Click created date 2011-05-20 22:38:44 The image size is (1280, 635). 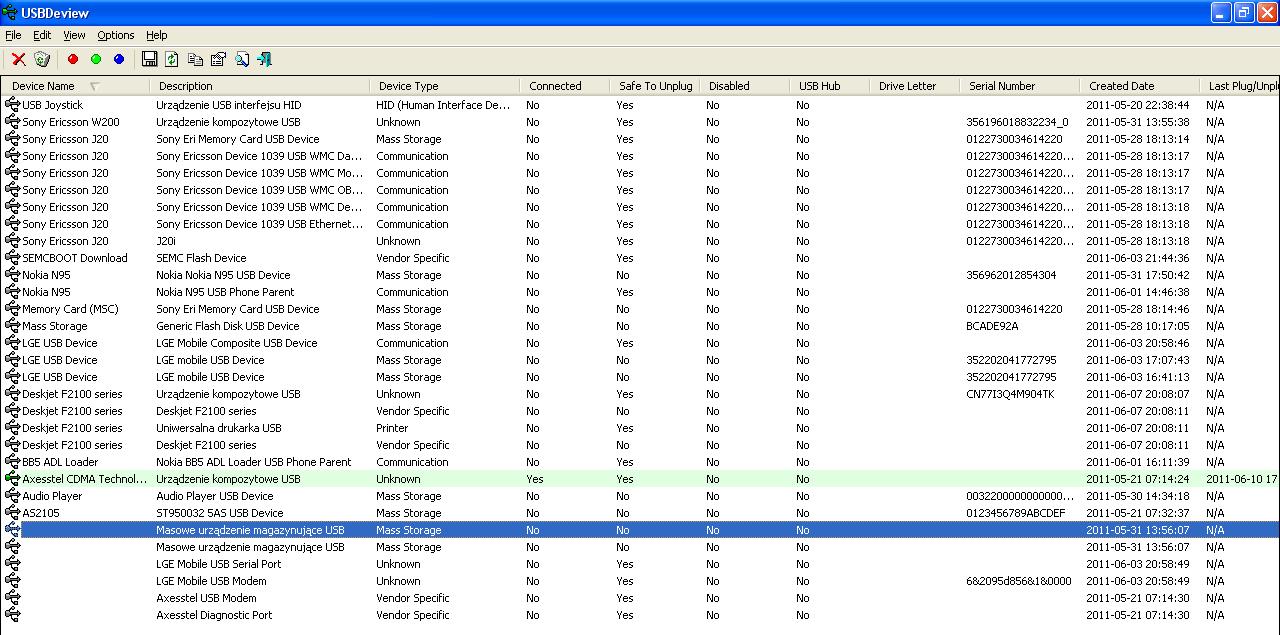click(1138, 105)
